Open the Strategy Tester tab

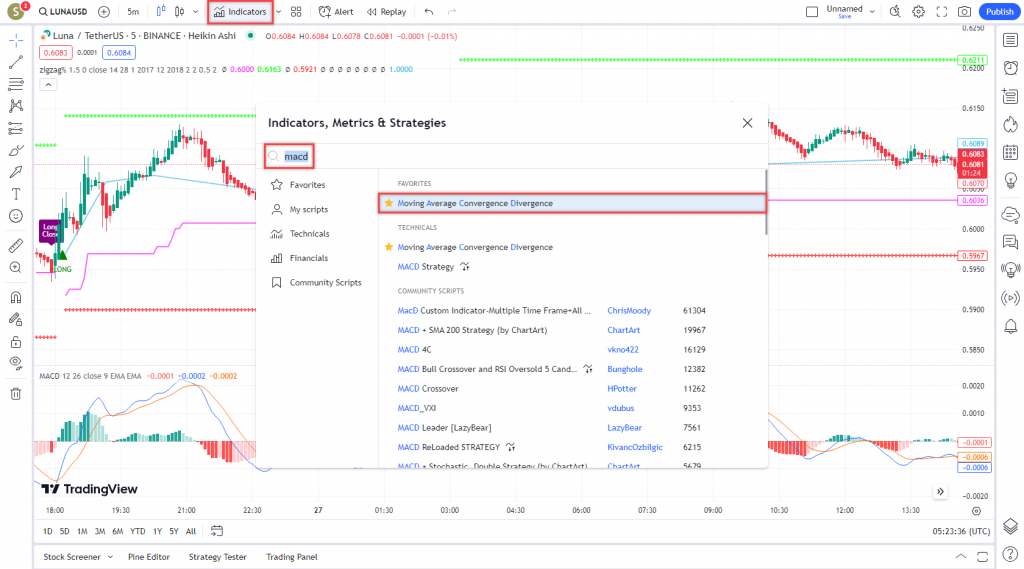pyautogui.click(x=217, y=557)
